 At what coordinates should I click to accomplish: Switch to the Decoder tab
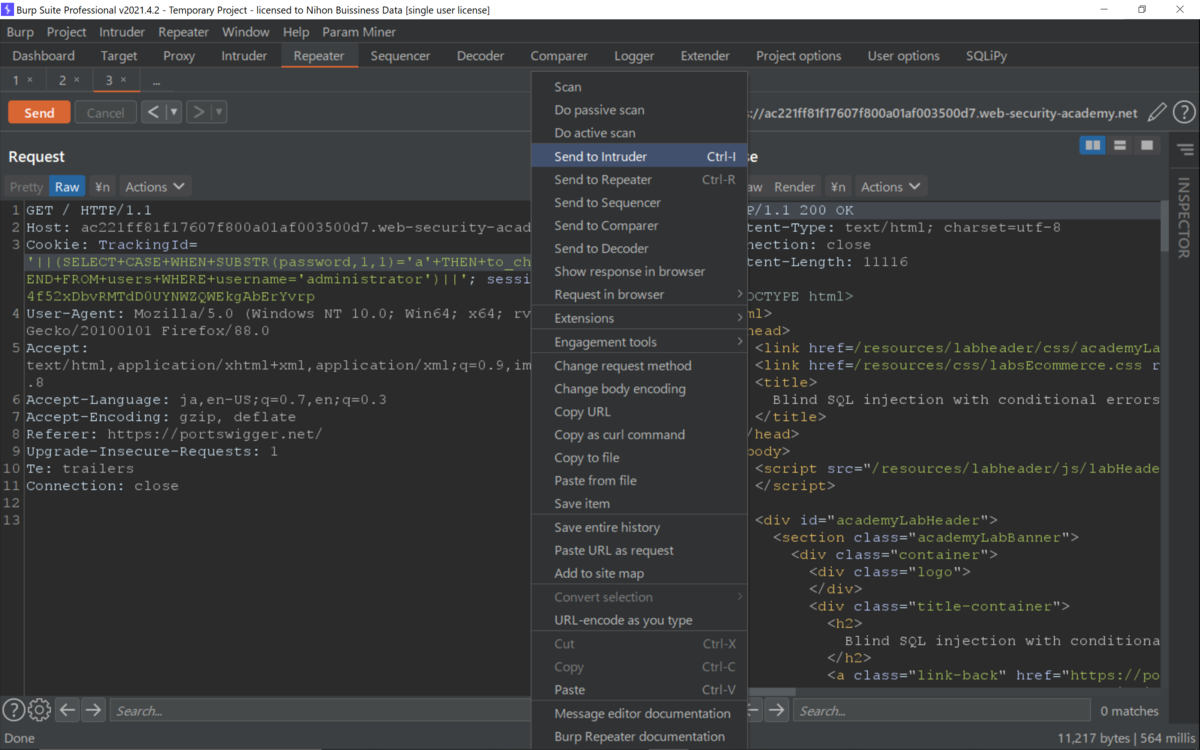480,56
